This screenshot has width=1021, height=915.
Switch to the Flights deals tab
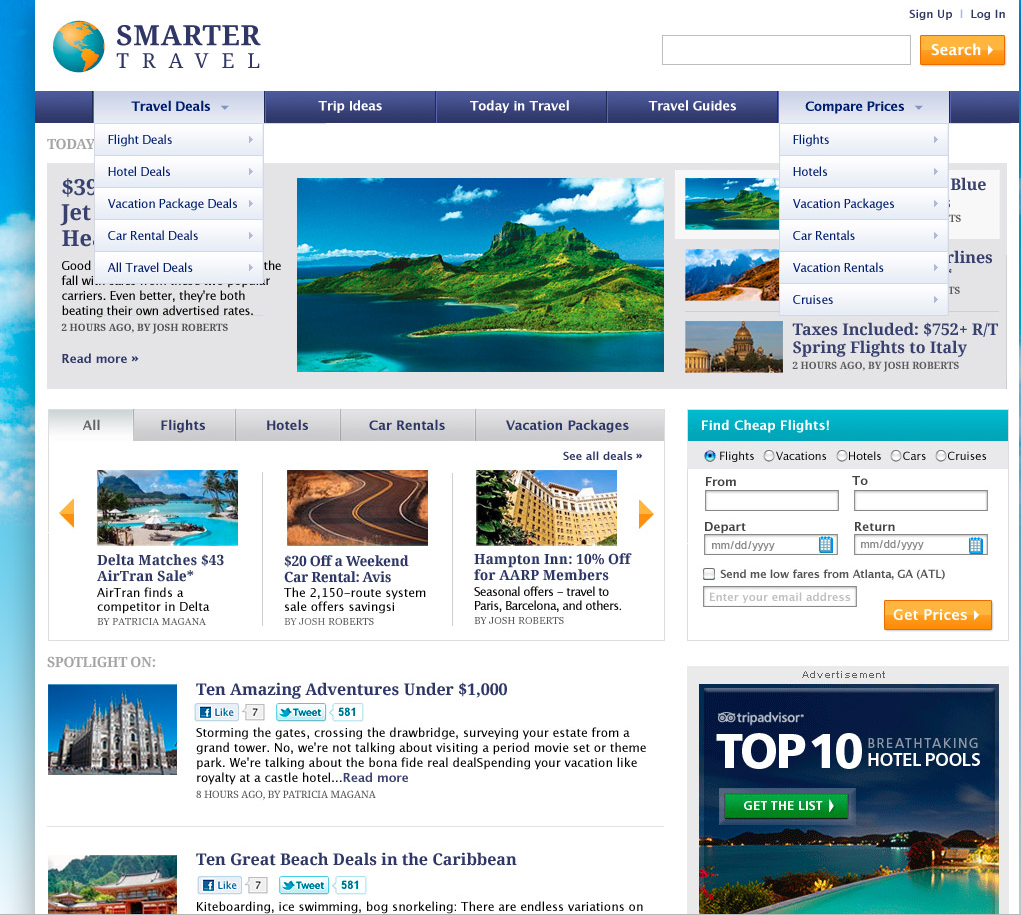(x=184, y=425)
